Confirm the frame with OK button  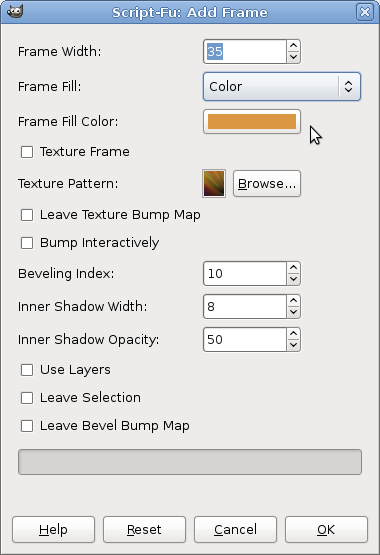point(326,530)
